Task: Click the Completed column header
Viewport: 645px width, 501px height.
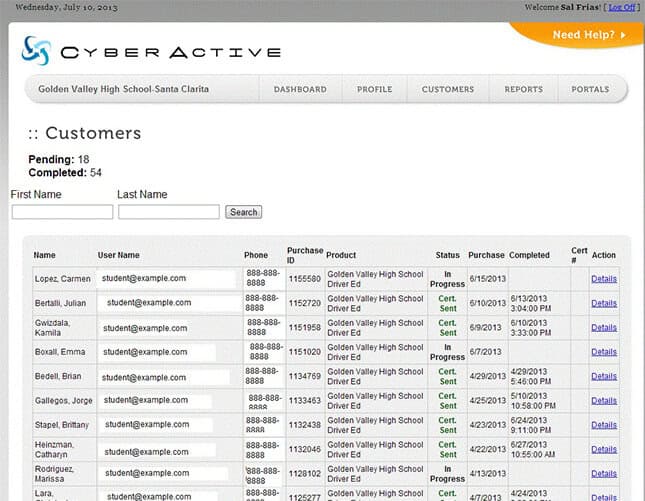Action: (529, 255)
